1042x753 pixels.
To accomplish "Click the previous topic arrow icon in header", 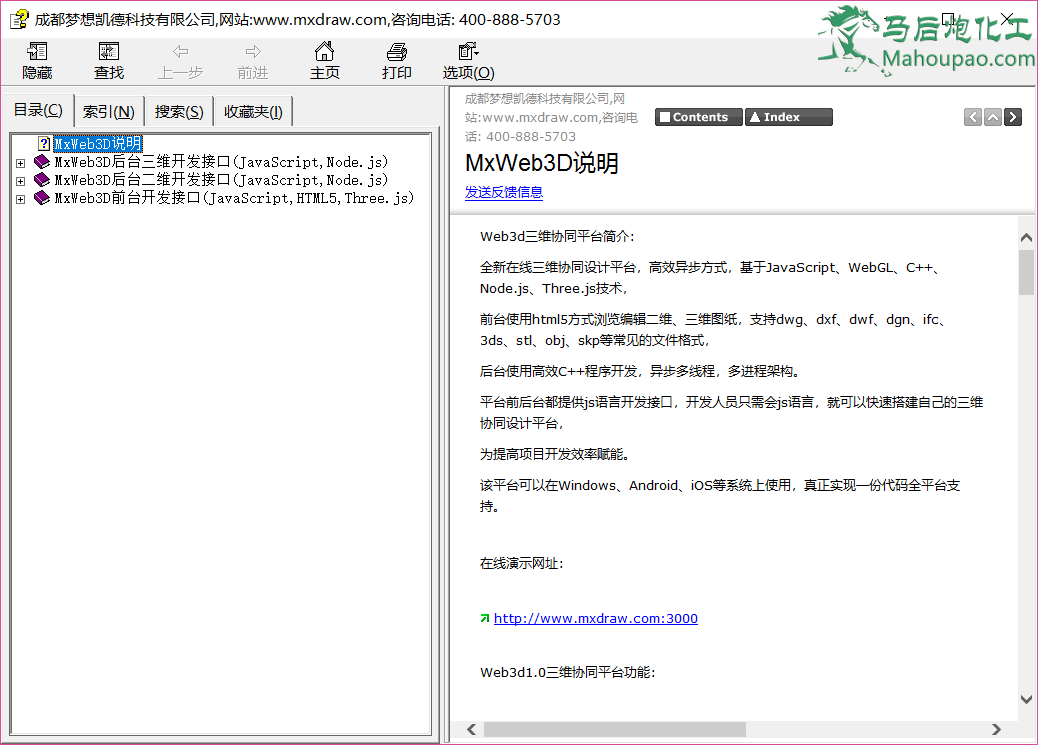I will click(972, 117).
